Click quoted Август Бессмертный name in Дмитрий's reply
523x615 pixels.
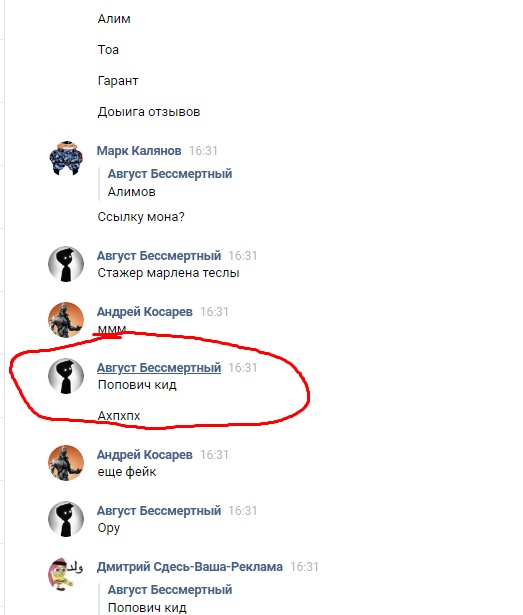[x=170, y=590]
